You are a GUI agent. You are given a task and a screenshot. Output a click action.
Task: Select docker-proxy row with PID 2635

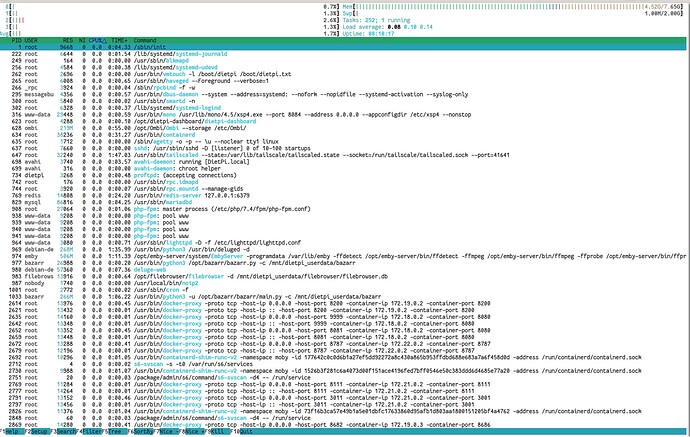(345, 317)
